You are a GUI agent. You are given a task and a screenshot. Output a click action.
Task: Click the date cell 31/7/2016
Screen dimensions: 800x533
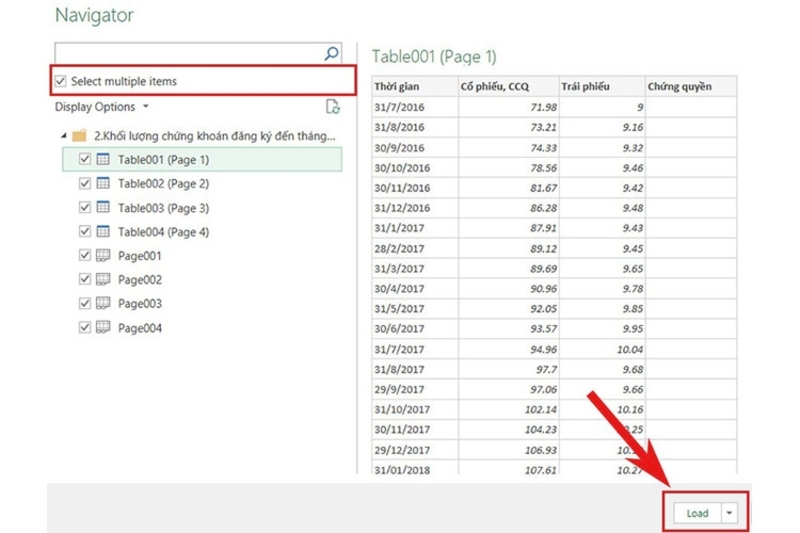415,107
